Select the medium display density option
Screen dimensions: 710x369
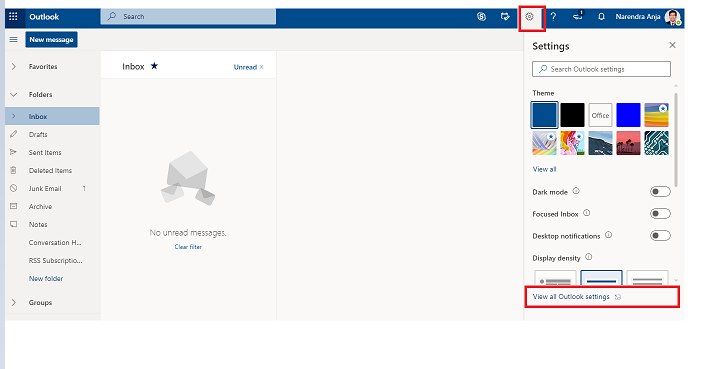(601, 278)
